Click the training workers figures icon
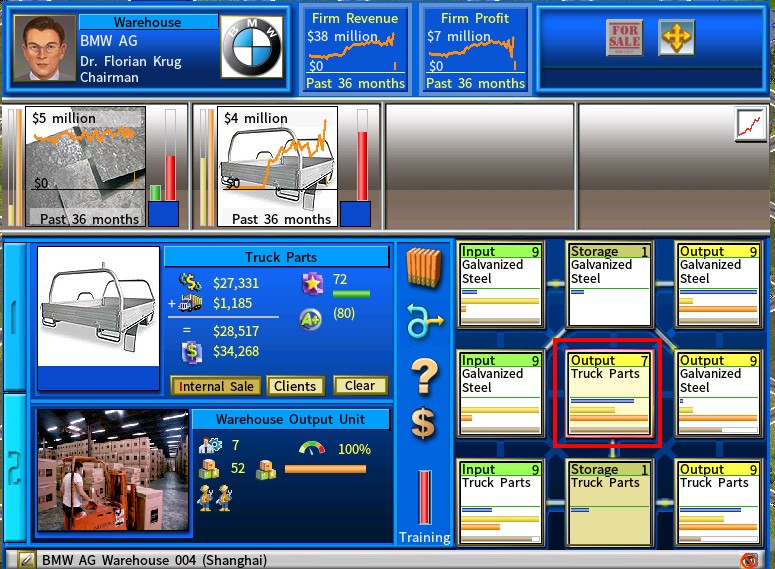 tap(215, 497)
